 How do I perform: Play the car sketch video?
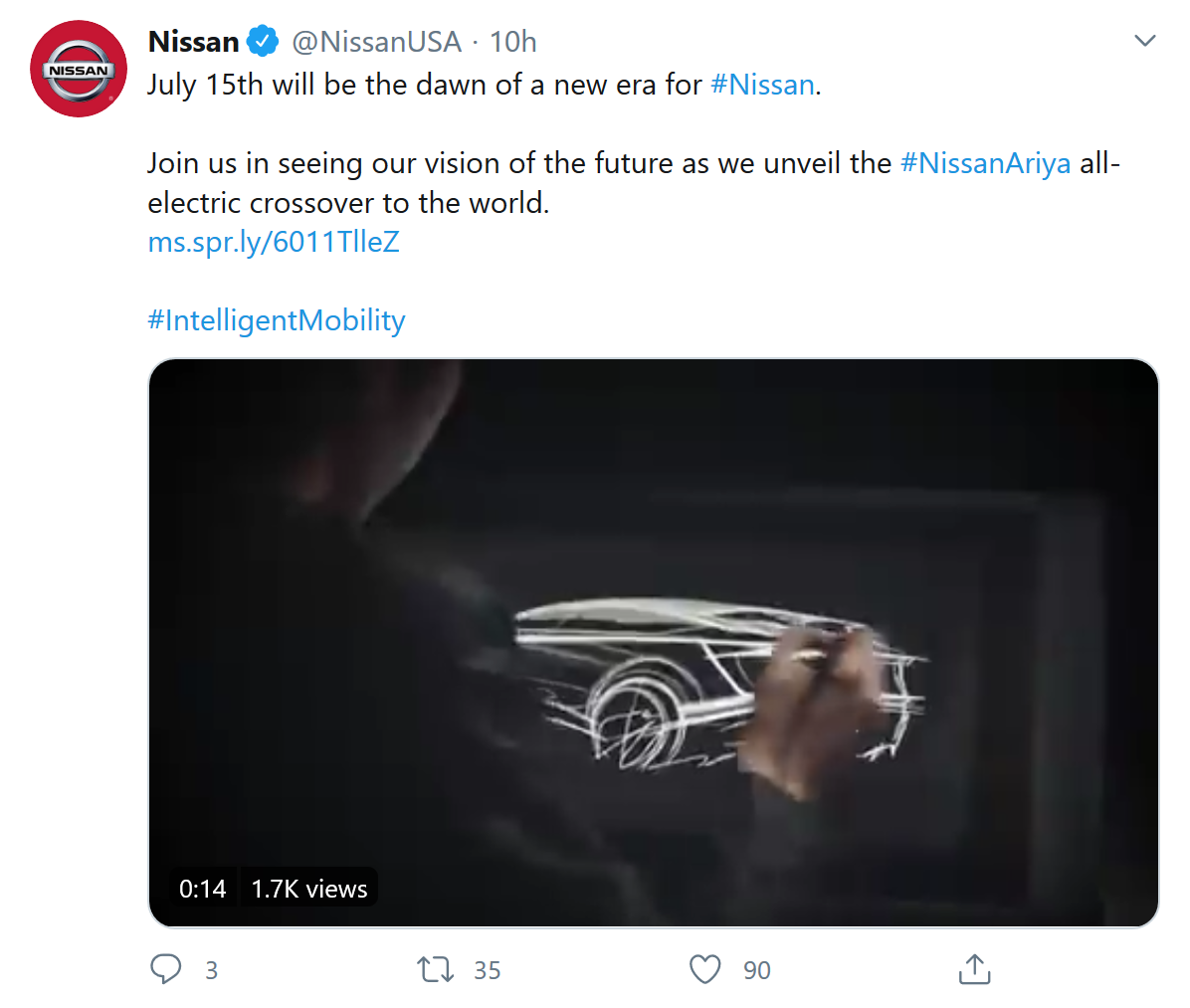tap(653, 643)
